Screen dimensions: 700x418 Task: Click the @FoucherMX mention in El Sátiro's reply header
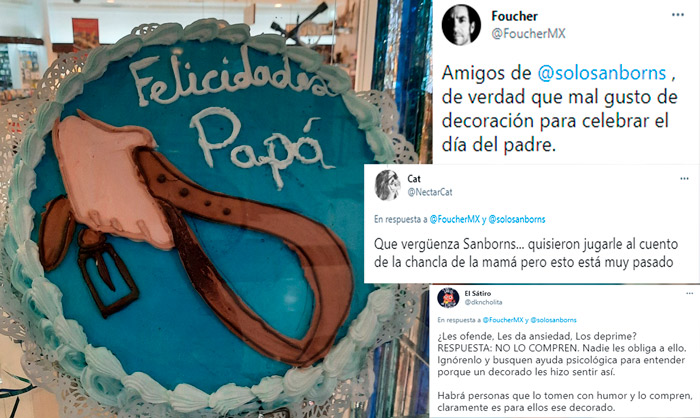click(503, 320)
